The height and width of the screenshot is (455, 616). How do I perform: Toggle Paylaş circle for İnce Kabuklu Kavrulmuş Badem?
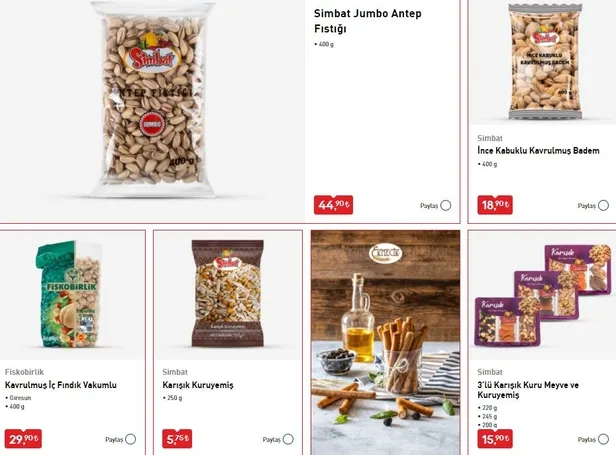point(603,205)
